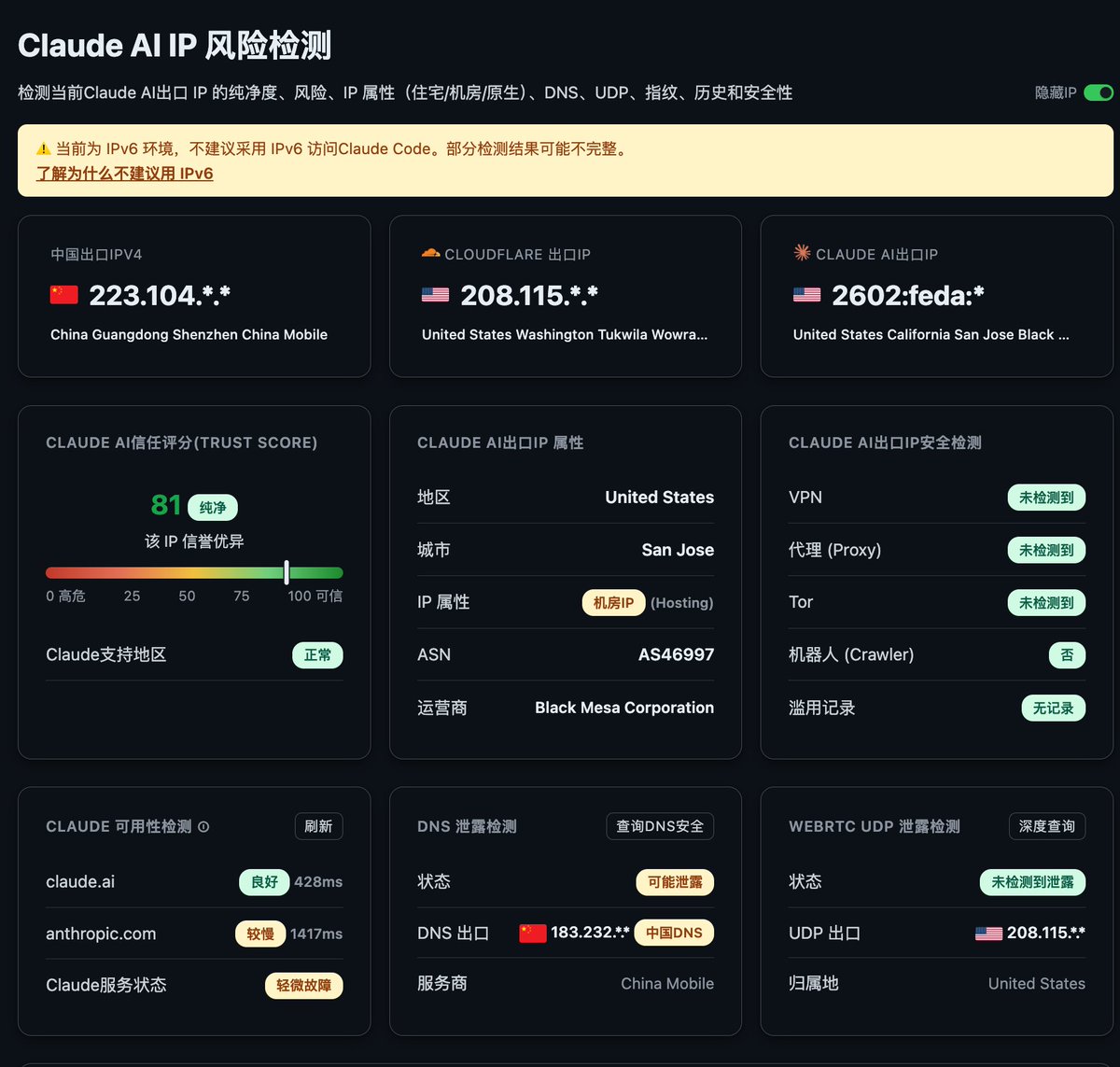Click the info icon next to CLAUDE 可用性检测
The height and width of the screenshot is (1067, 1120).
(x=203, y=826)
